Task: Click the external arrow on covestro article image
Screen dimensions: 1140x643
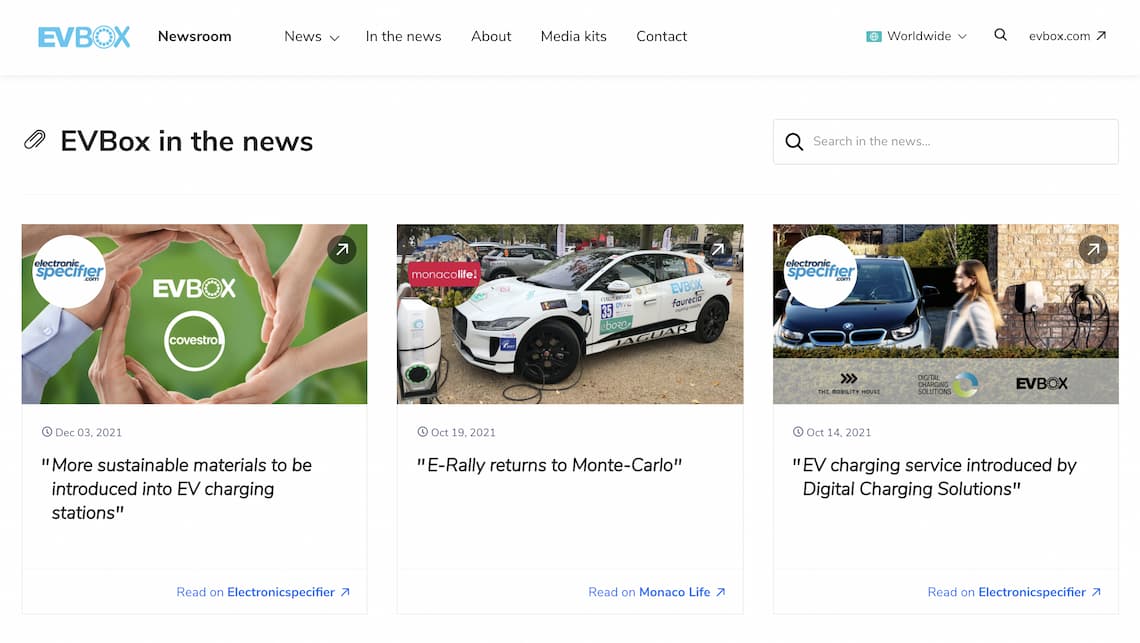Action: pyautogui.click(x=342, y=249)
